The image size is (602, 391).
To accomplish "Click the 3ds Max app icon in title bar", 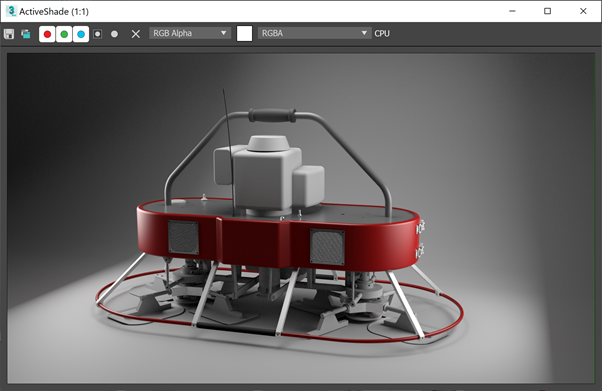I will click(11, 11).
